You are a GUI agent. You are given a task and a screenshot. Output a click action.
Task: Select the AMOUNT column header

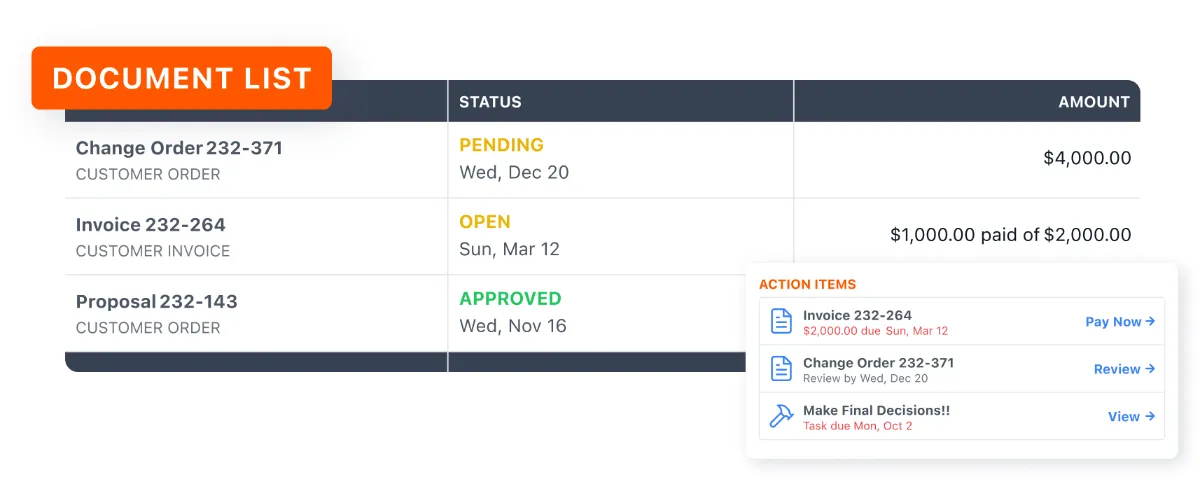pos(1094,102)
